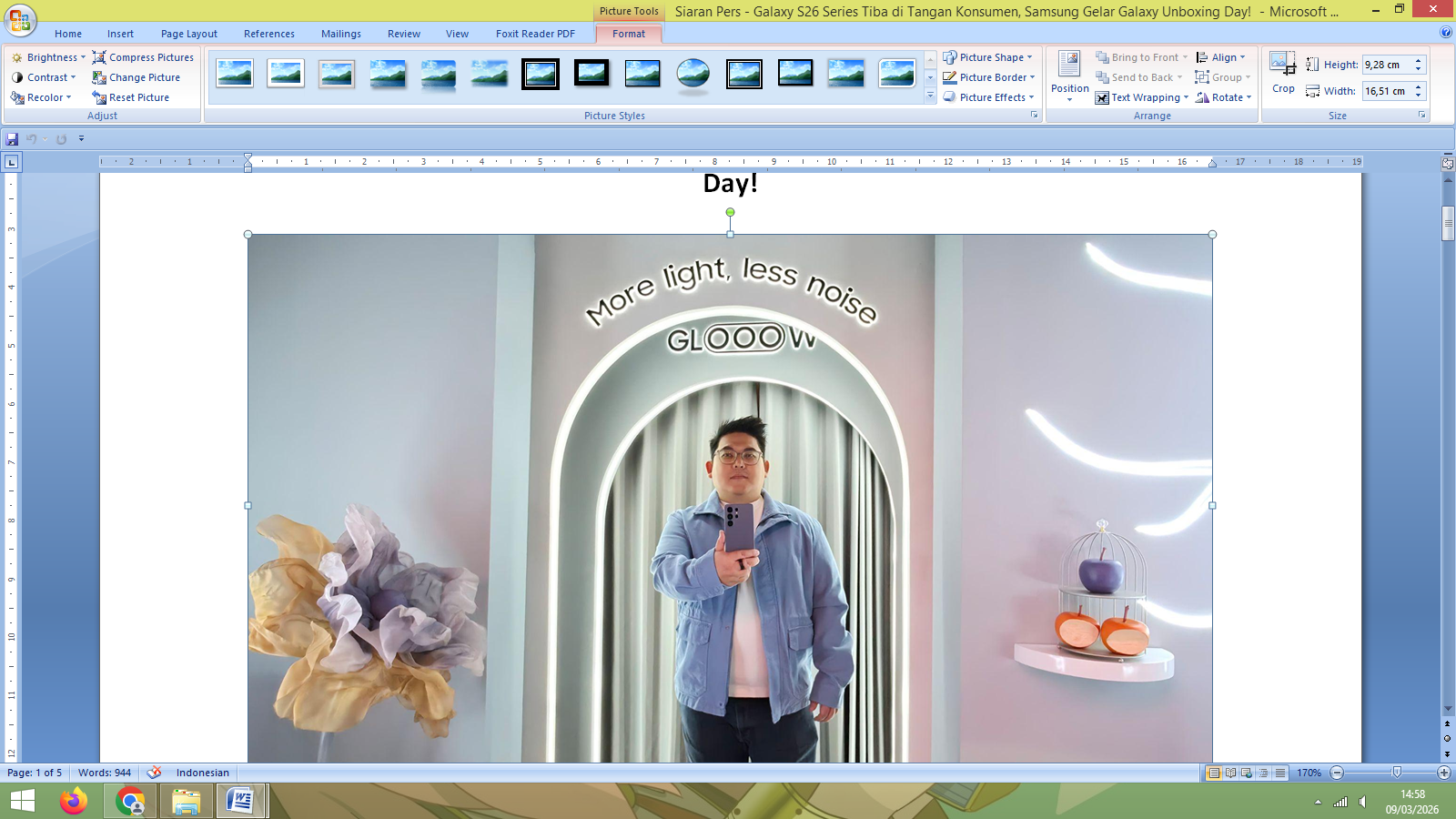Viewport: 1456px width, 819px height.
Task: Apply the oval picture style thumbnail
Action: pyautogui.click(x=693, y=75)
